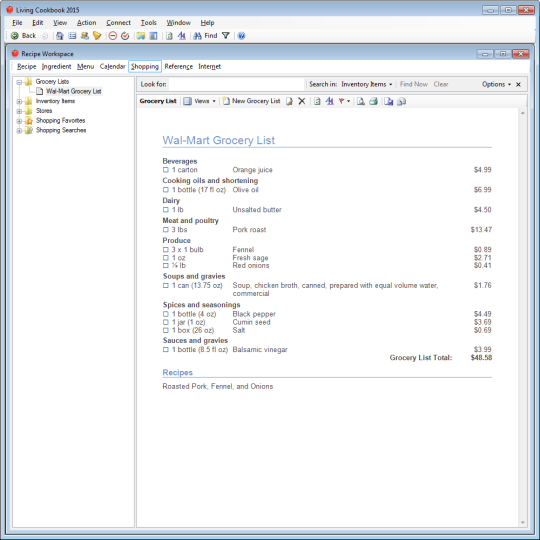540x540 pixels.
Task: Switch to the Reference tab
Action: 178,66
